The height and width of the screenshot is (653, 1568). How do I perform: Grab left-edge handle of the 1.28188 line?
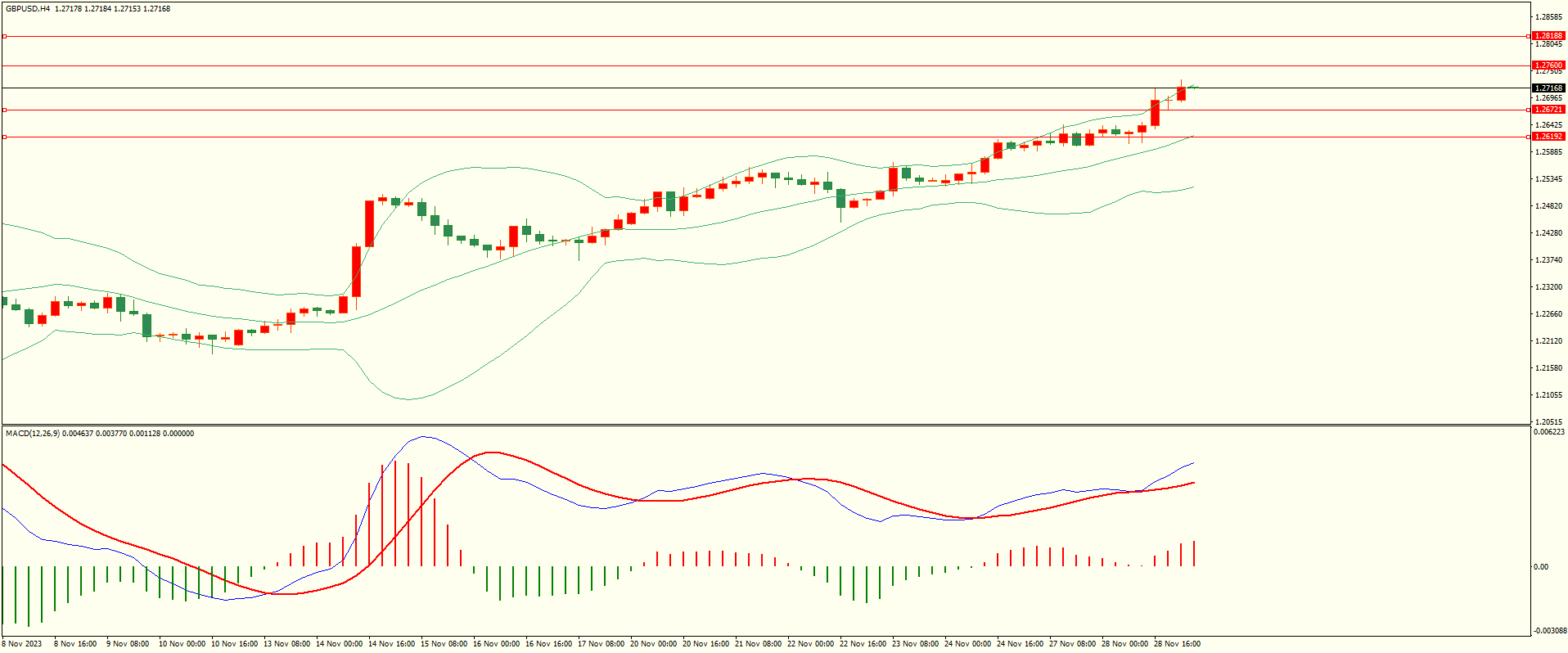pyautogui.click(x=4, y=36)
